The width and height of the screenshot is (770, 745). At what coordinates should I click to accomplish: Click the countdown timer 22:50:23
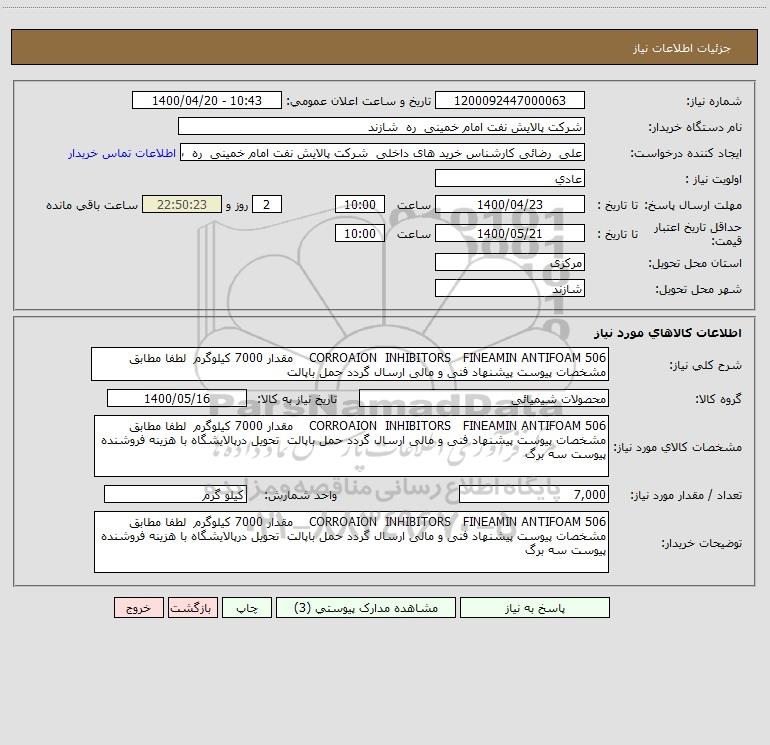coord(182,204)
